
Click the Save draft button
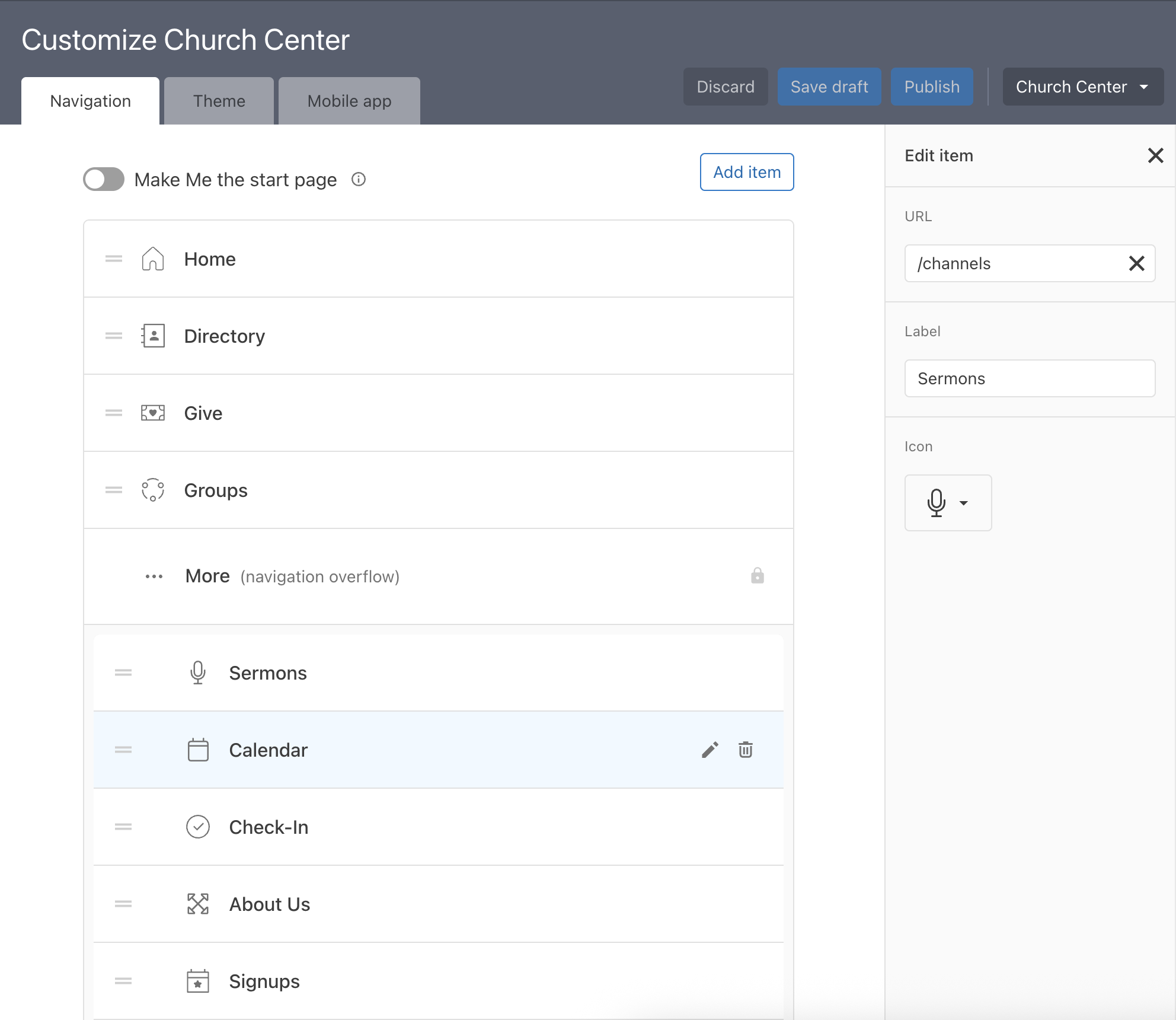[829, 87]
